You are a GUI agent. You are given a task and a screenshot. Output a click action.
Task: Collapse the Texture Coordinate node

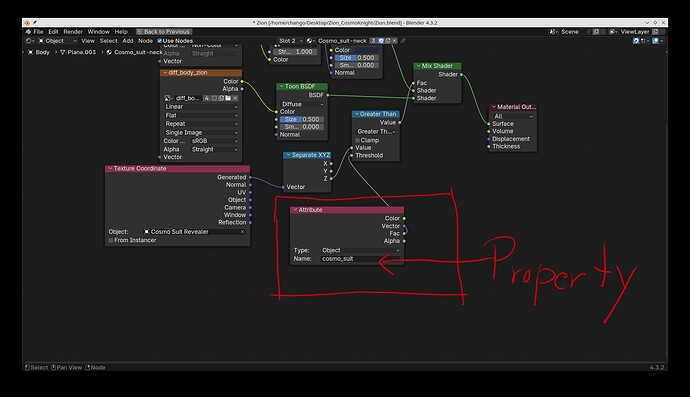110,169
